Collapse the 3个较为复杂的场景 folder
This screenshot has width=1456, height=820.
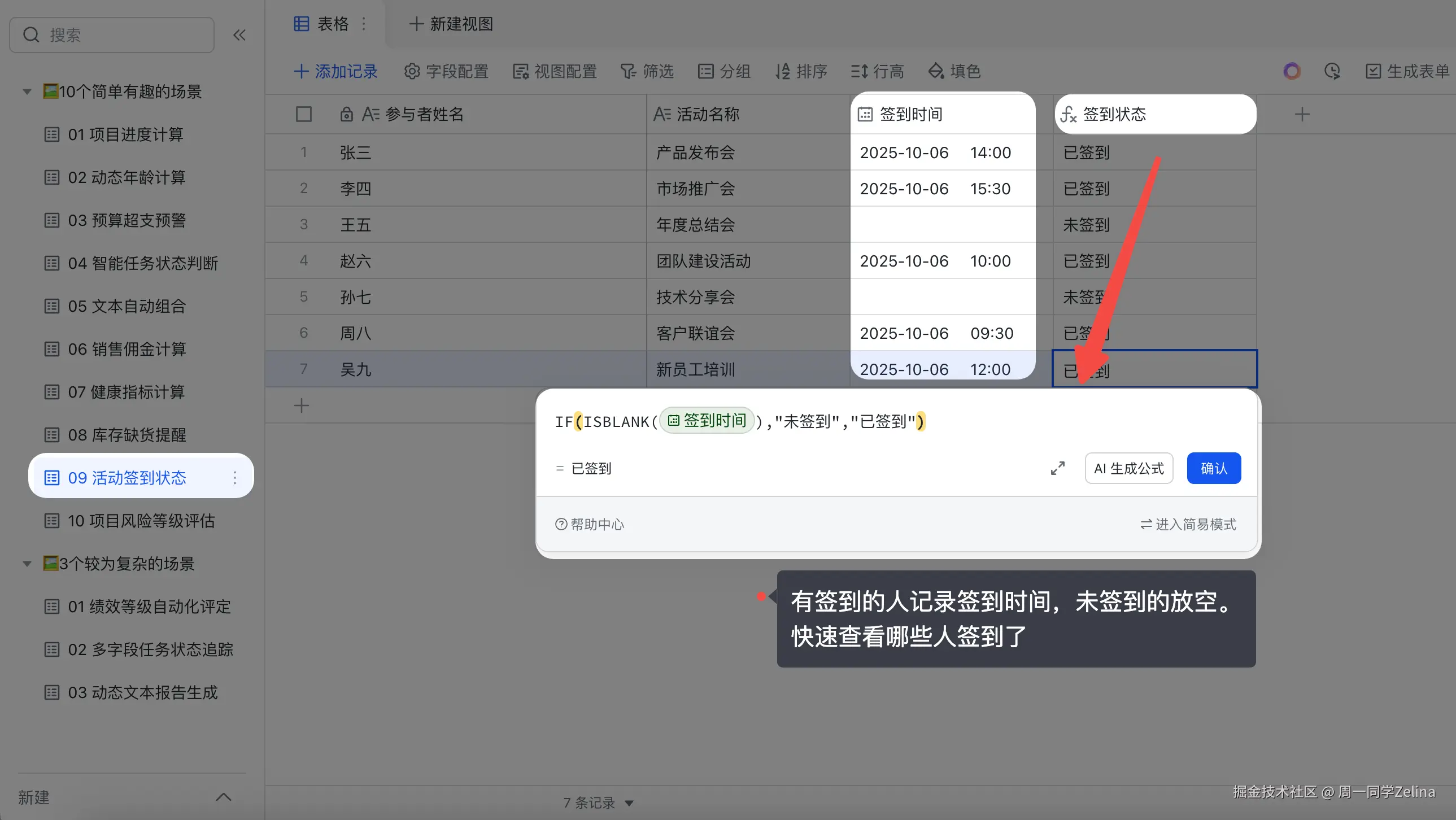pos(27,564)
